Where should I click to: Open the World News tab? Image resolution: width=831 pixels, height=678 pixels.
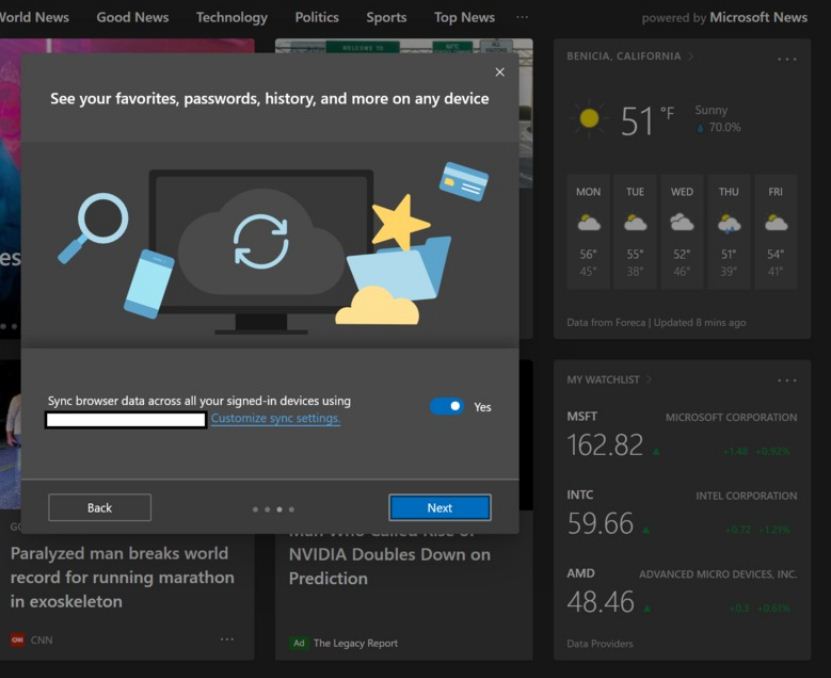[33, 17]
